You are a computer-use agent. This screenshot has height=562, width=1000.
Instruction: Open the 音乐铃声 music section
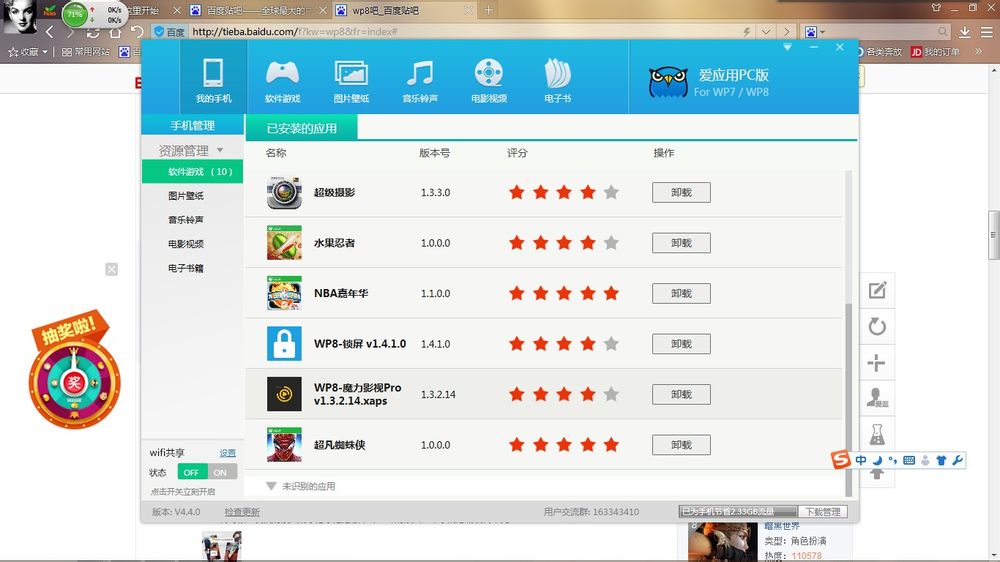(x=420, y=80)
